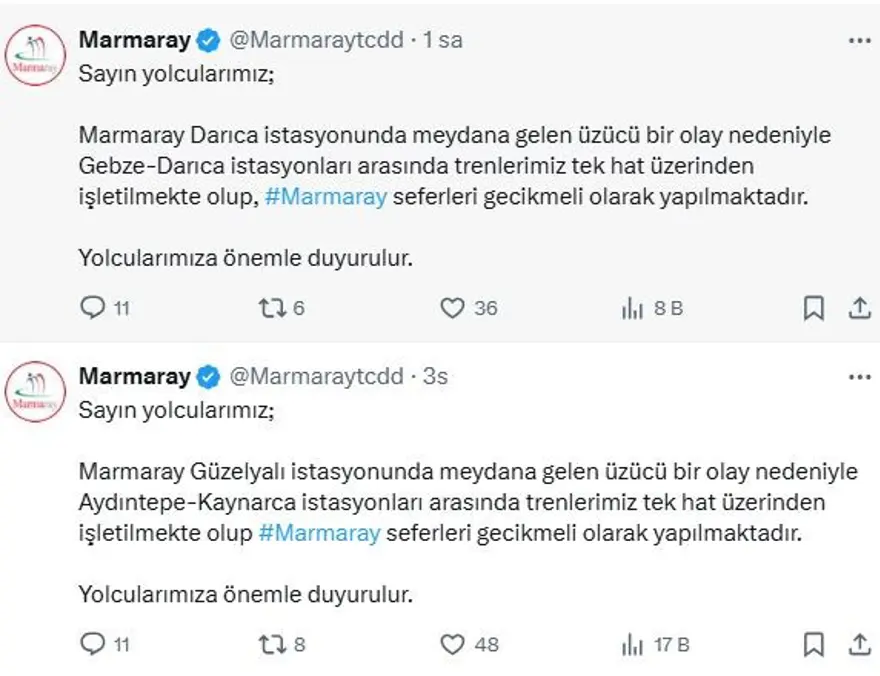Open the first tweet's 1 sa timestamp
This screenshot has width=880, height=676.
pos(443,40)
